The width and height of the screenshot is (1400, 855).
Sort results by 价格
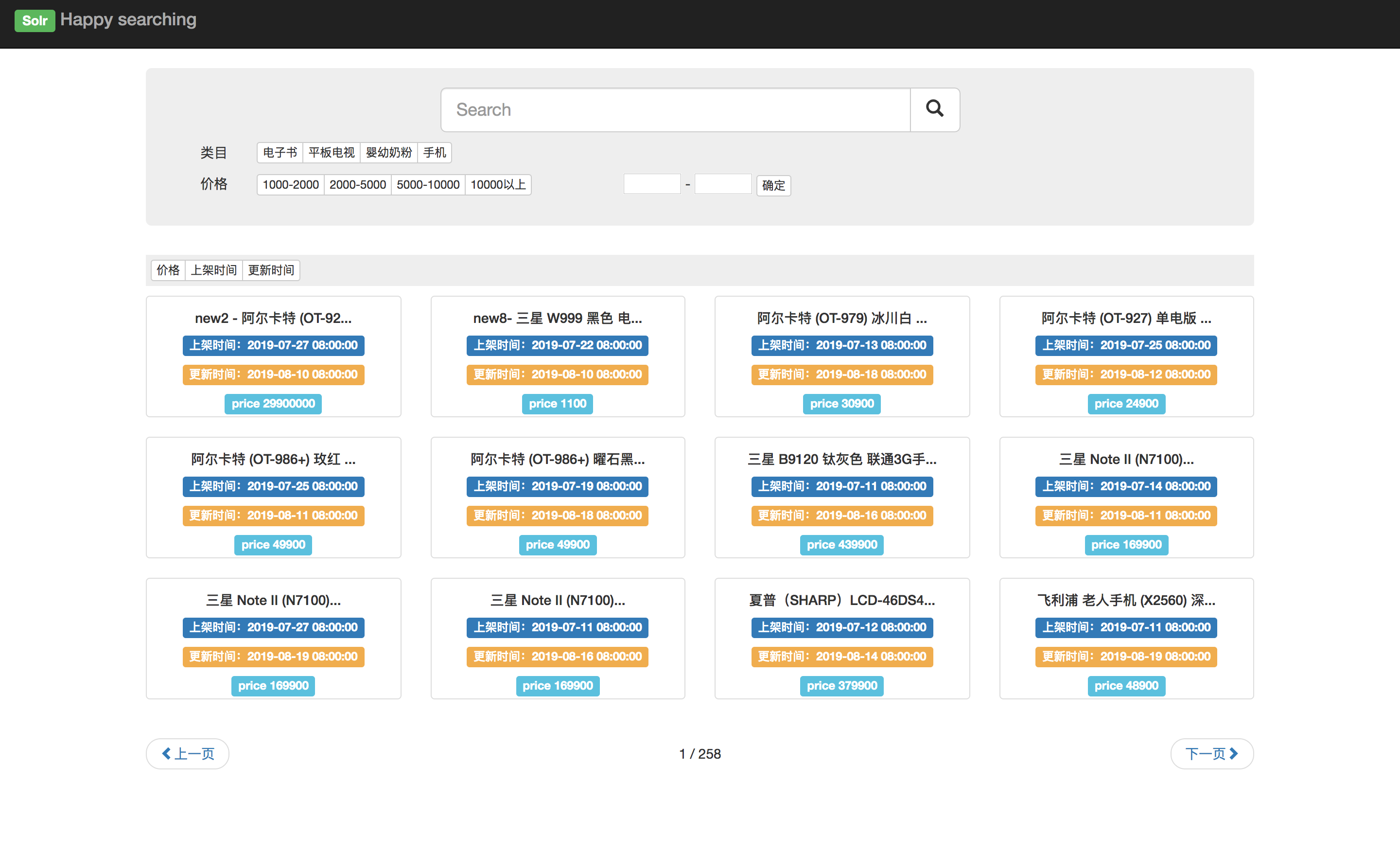(x=168, y=270)
